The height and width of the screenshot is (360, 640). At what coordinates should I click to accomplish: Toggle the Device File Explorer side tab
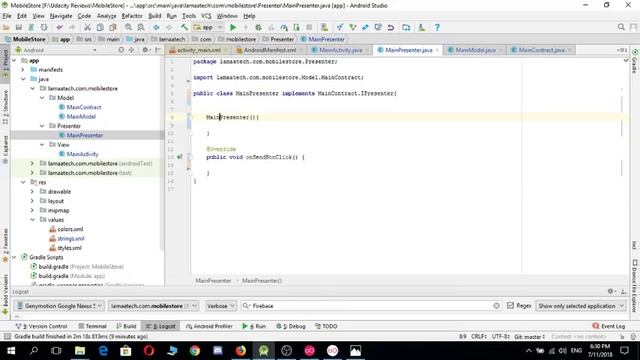(x=635, y=286)
